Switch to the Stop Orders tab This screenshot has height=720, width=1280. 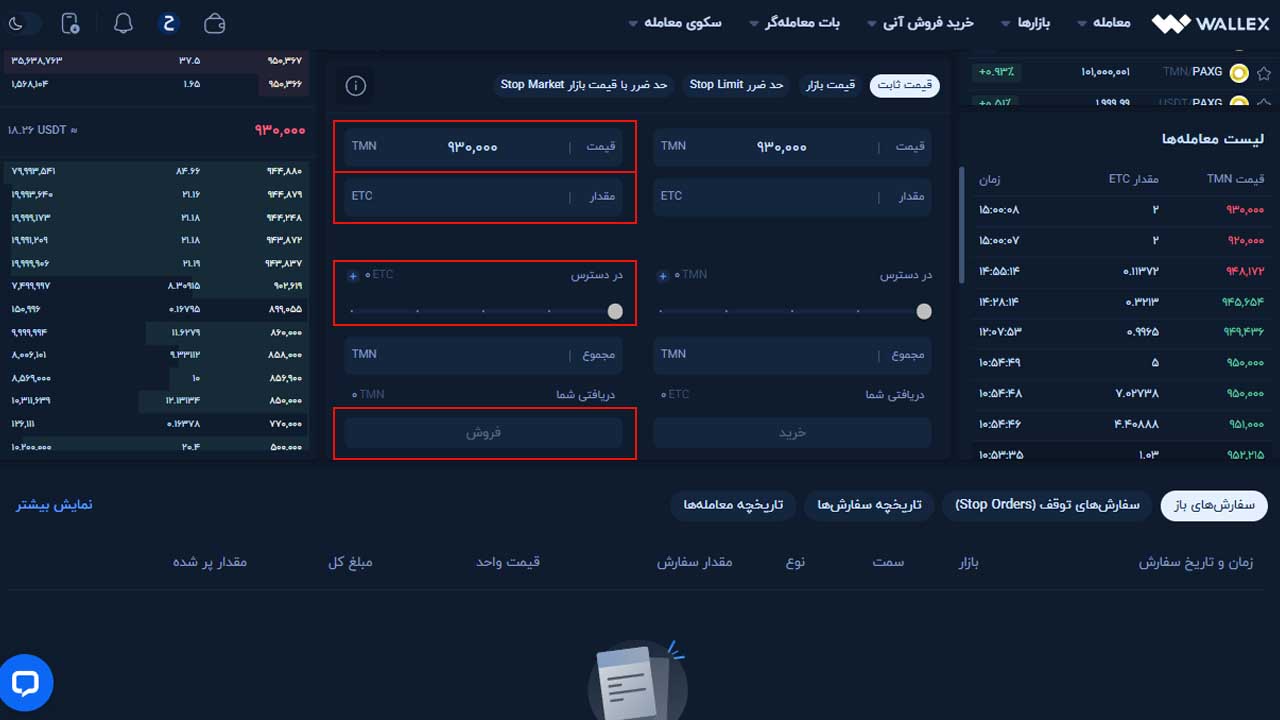tap(1047, 505)
